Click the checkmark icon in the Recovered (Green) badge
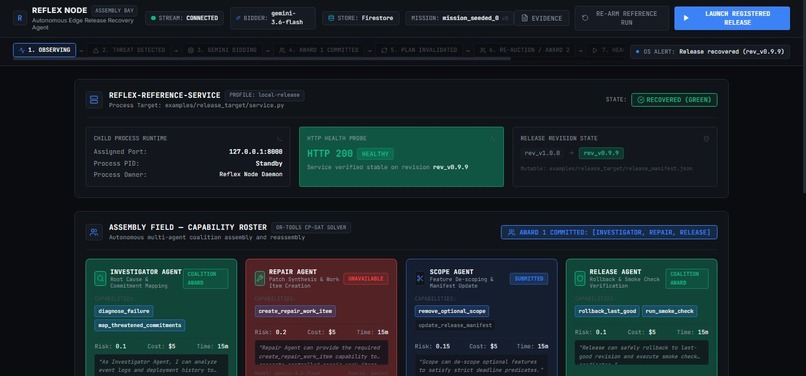 click(x=640, y=100)
